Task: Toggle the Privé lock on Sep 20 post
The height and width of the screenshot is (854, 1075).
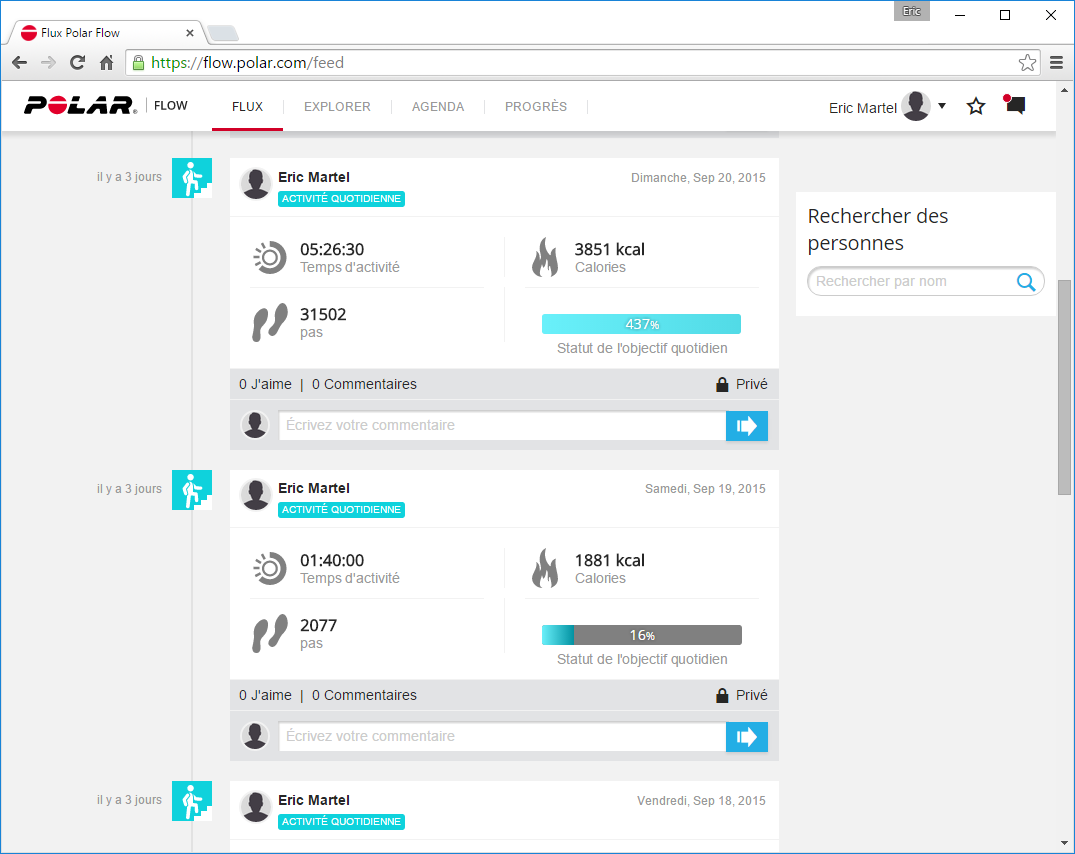Action: coord(742,384)
